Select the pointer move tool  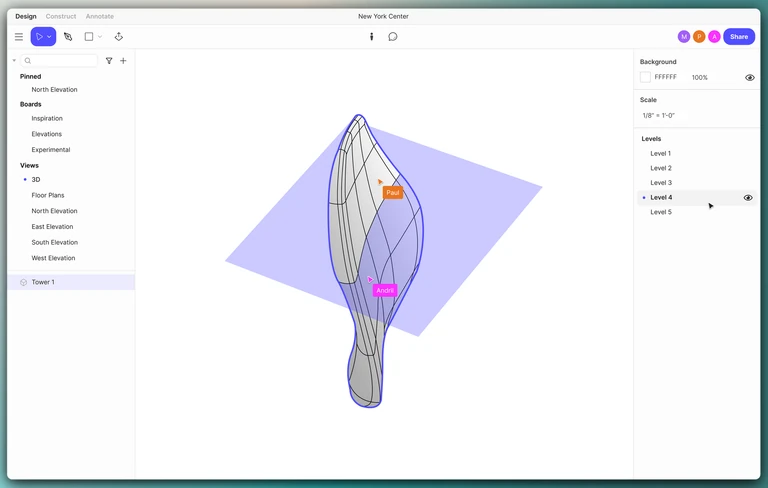click(x=39, y=37)
